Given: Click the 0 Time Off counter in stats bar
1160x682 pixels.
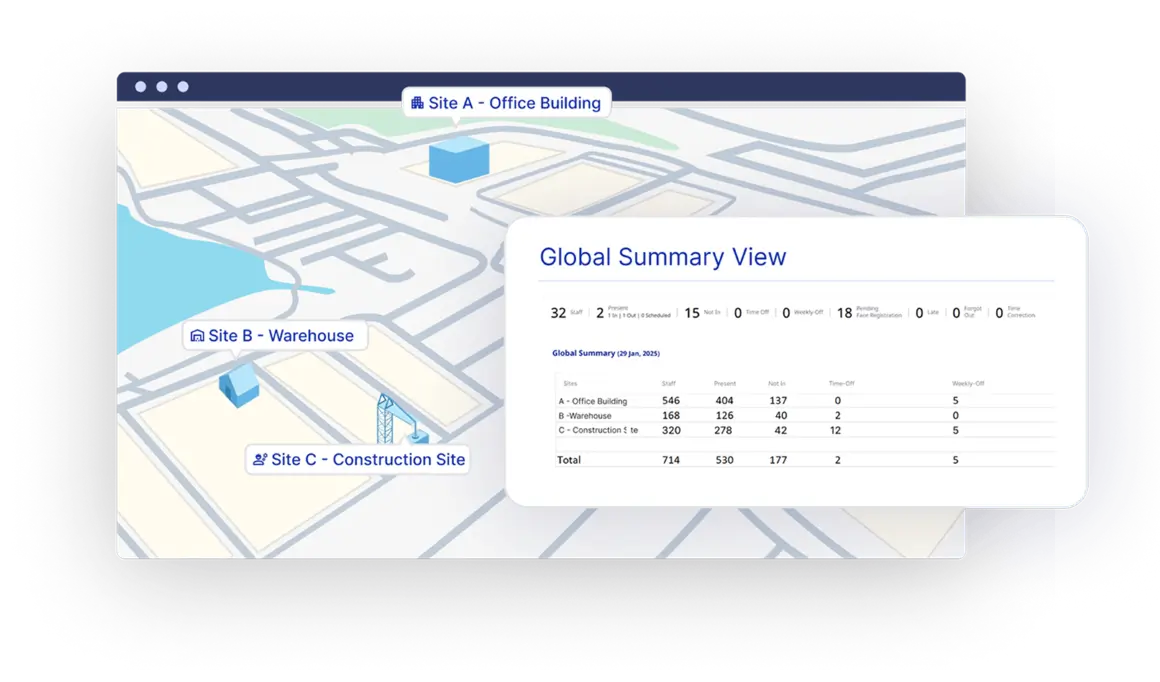Looking at the screenshot, I should pos(752,313).
